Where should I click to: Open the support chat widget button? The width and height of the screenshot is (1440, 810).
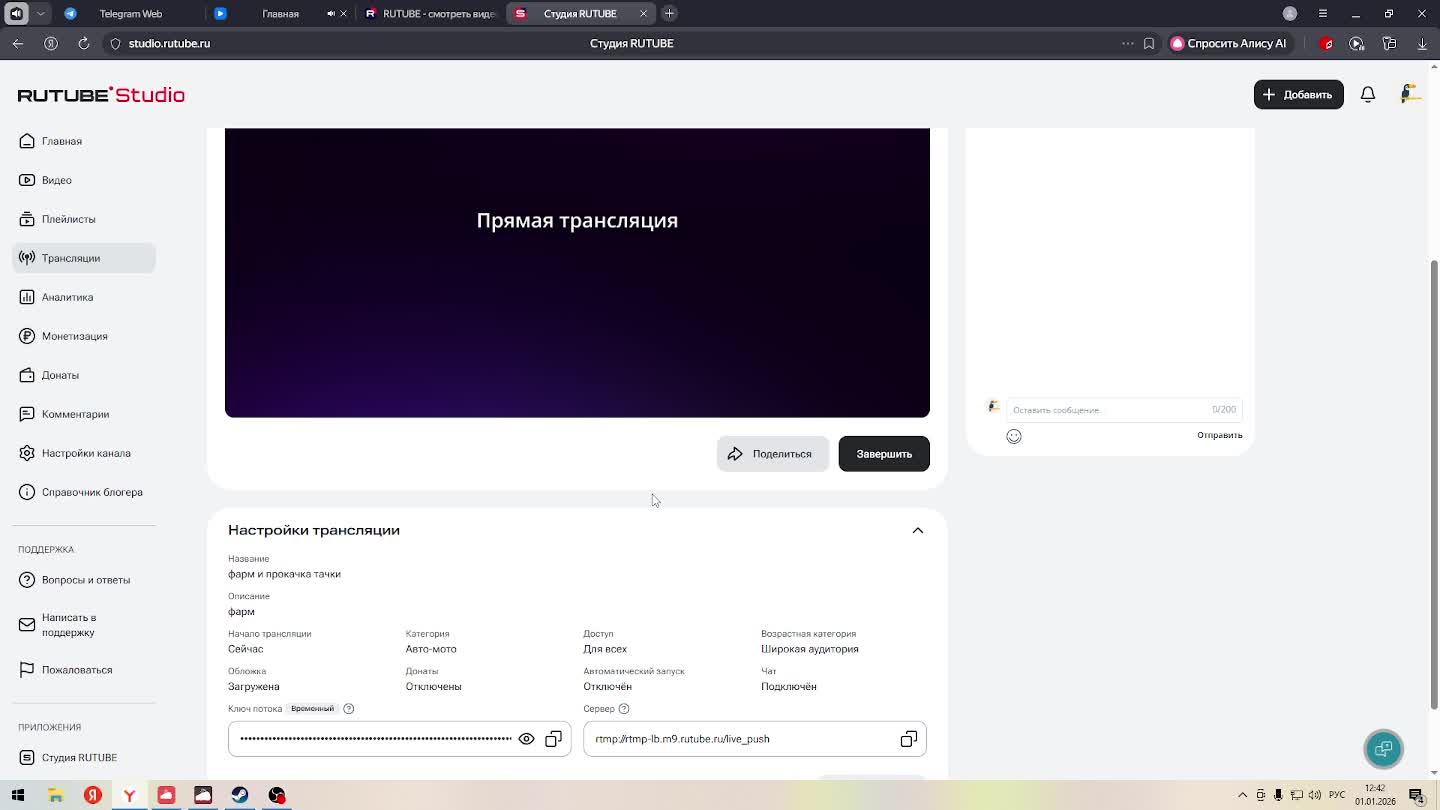(1384, 749)
